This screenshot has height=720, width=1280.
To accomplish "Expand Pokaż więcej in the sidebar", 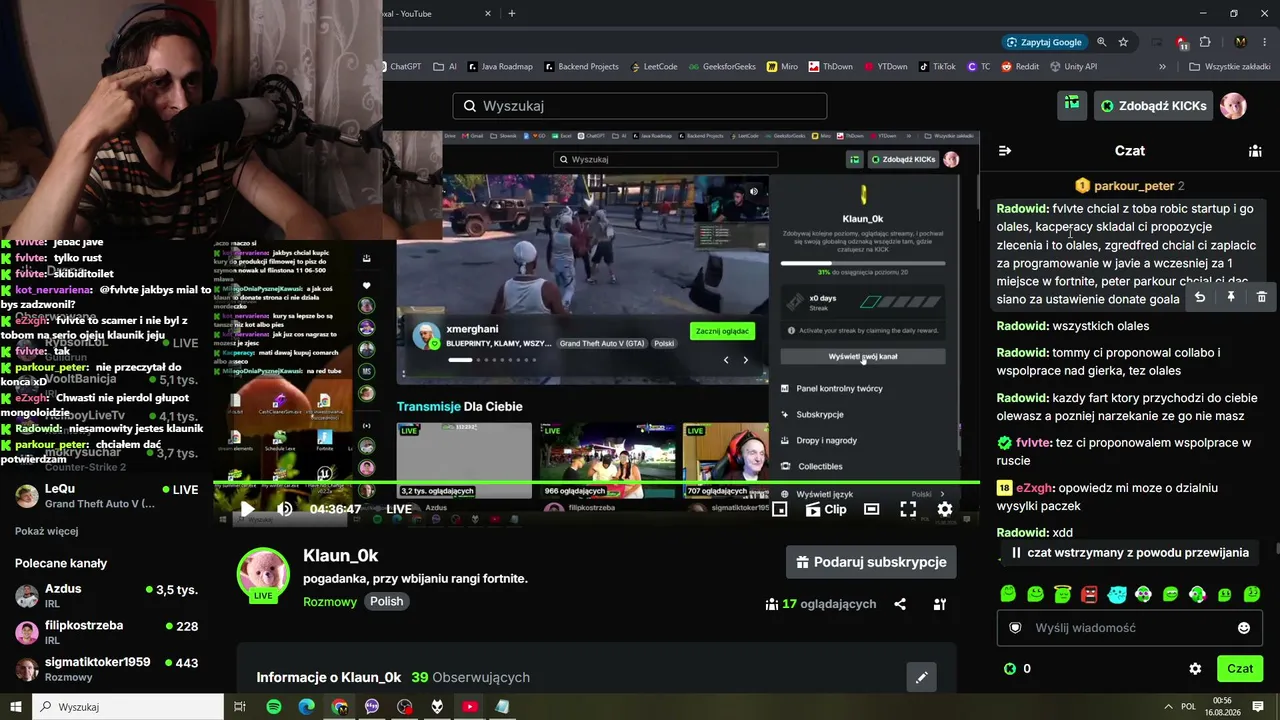I will pos(46,531).
